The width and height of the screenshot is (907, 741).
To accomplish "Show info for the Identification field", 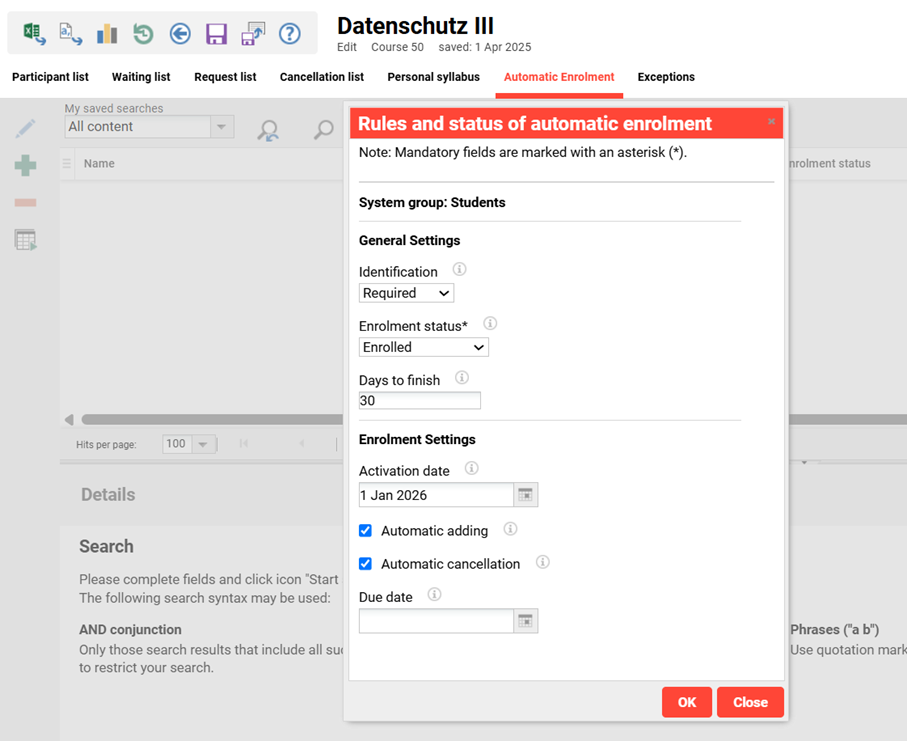I will pos(459,270).
